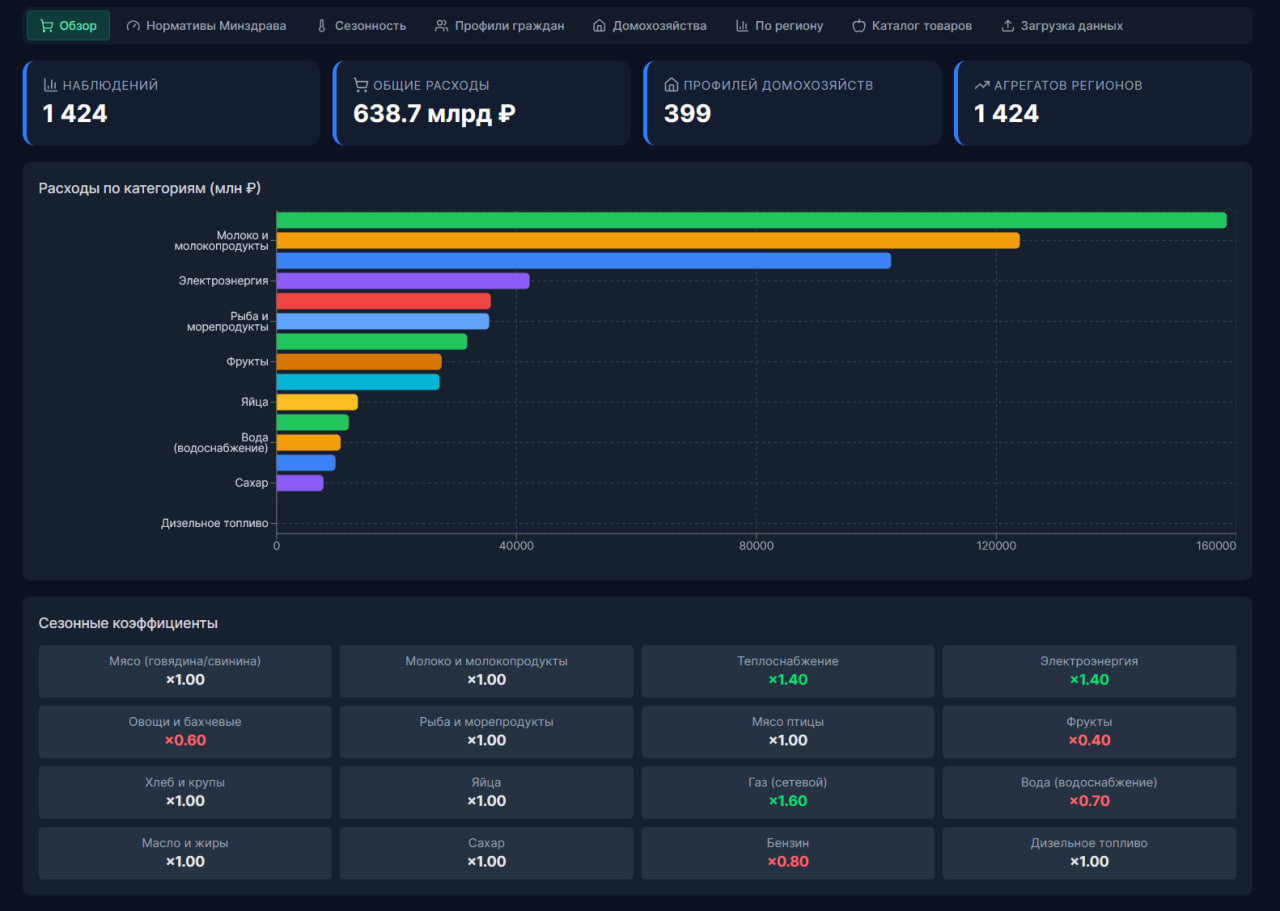Click the cart icon in the Общие расходы card
The width and height of the screenshot is (1280, 911).
(361, 85)
